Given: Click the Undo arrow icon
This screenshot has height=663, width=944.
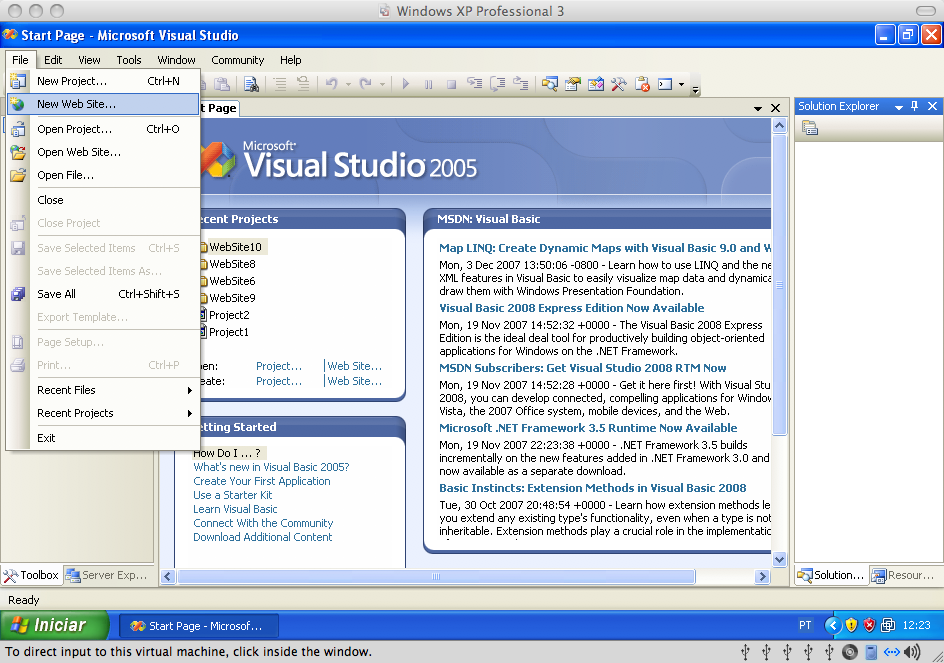Looking at the screenshot, I should tap(332, 84).
